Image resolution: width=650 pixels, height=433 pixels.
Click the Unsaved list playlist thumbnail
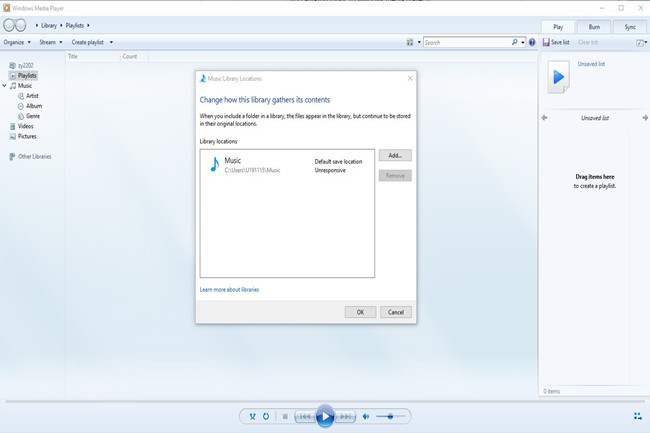(x=559, y=77)
